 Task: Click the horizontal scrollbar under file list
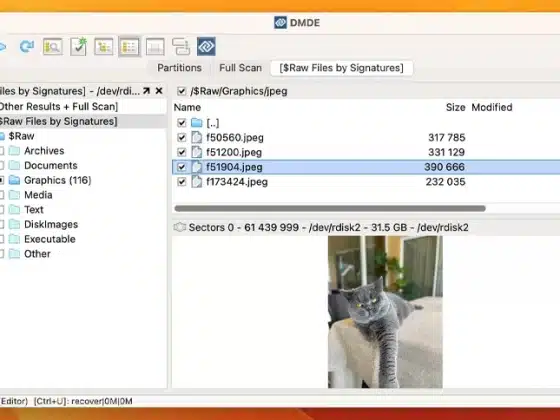pyautogui.click(x=330, y=208)
